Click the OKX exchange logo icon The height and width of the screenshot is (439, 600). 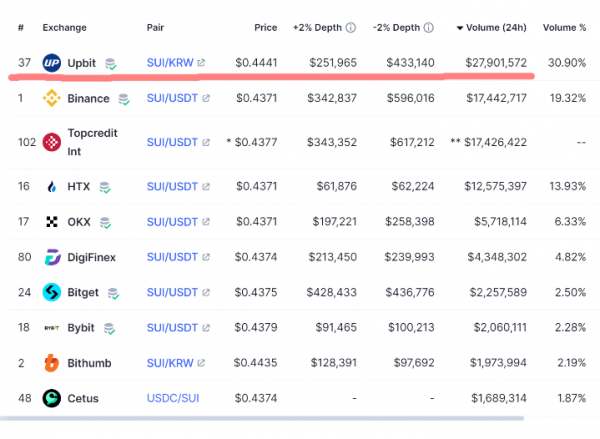click(x=53, y=222)
